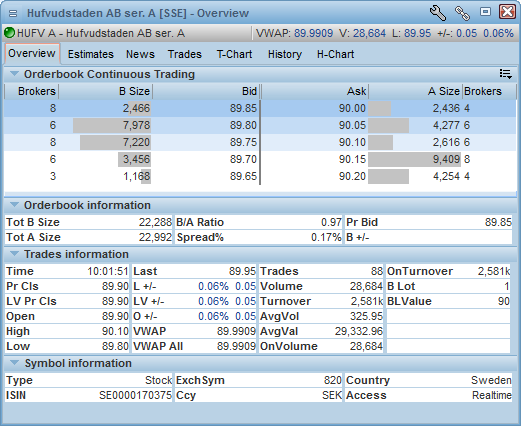Screen dimensions: 521x426
Task: Click the AvgVal value 29,332.96
Action: pyautogui.click(x=359, y=331)
